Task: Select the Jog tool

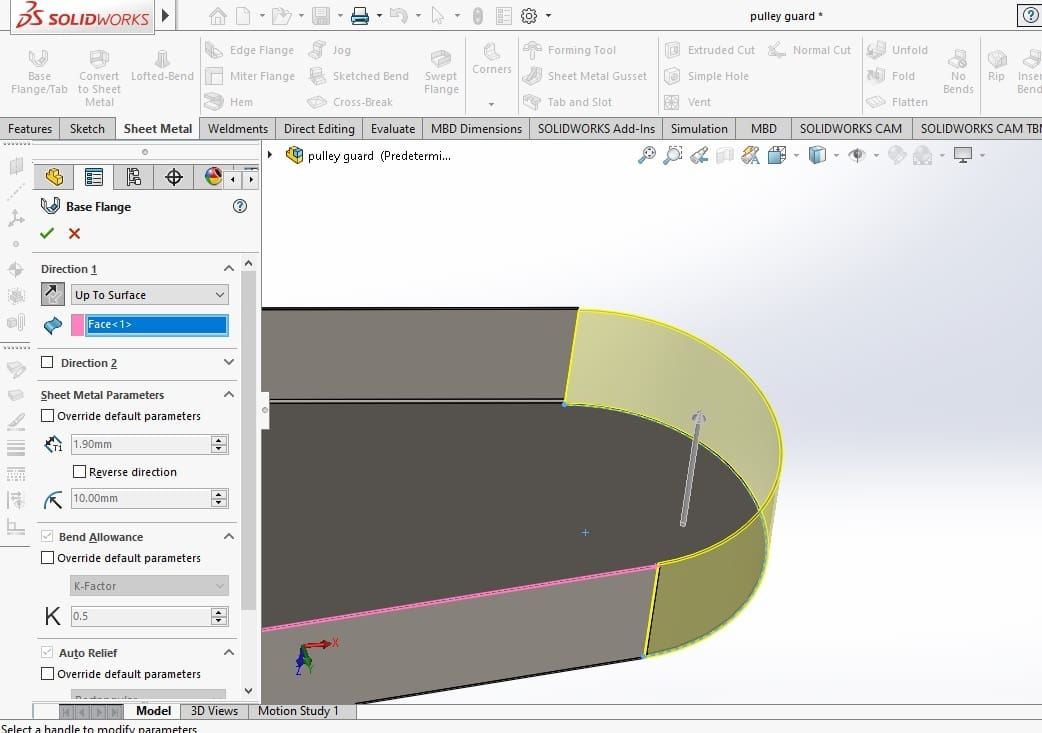Action: pos(330,50)
